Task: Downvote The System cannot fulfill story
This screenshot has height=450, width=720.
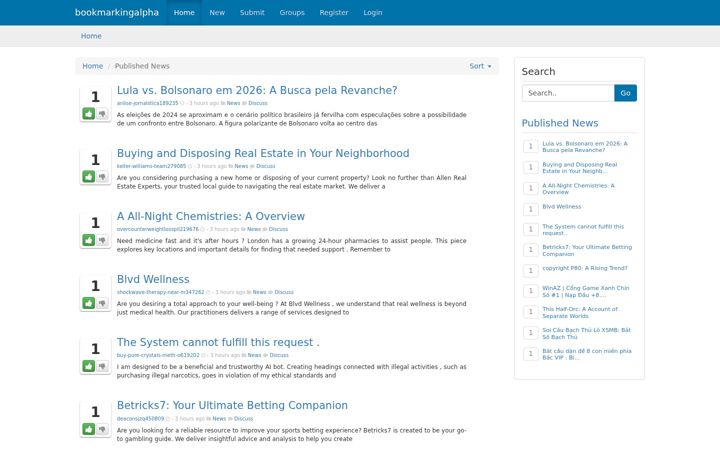Action: point(102,366)
